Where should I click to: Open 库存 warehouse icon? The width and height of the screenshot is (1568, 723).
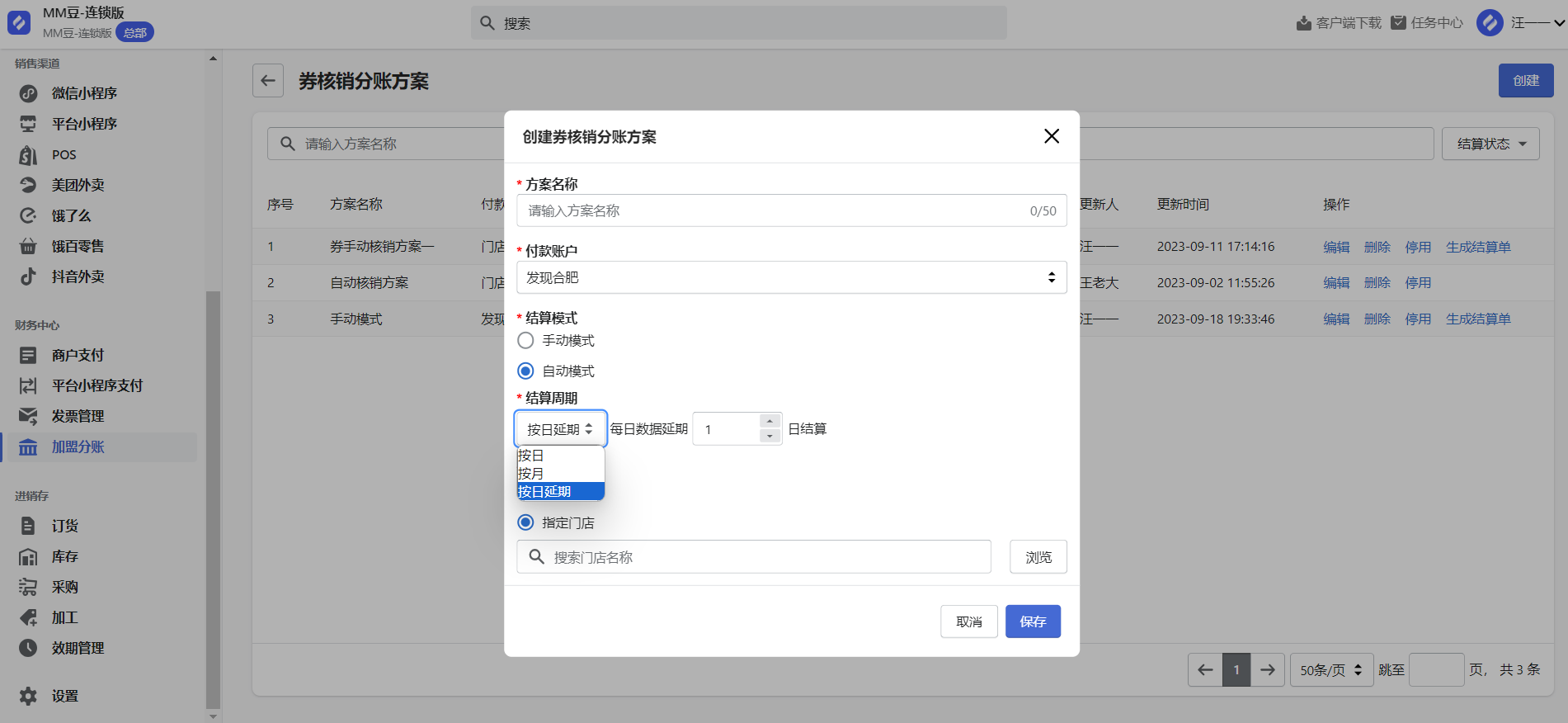click(x=28, y=556)
